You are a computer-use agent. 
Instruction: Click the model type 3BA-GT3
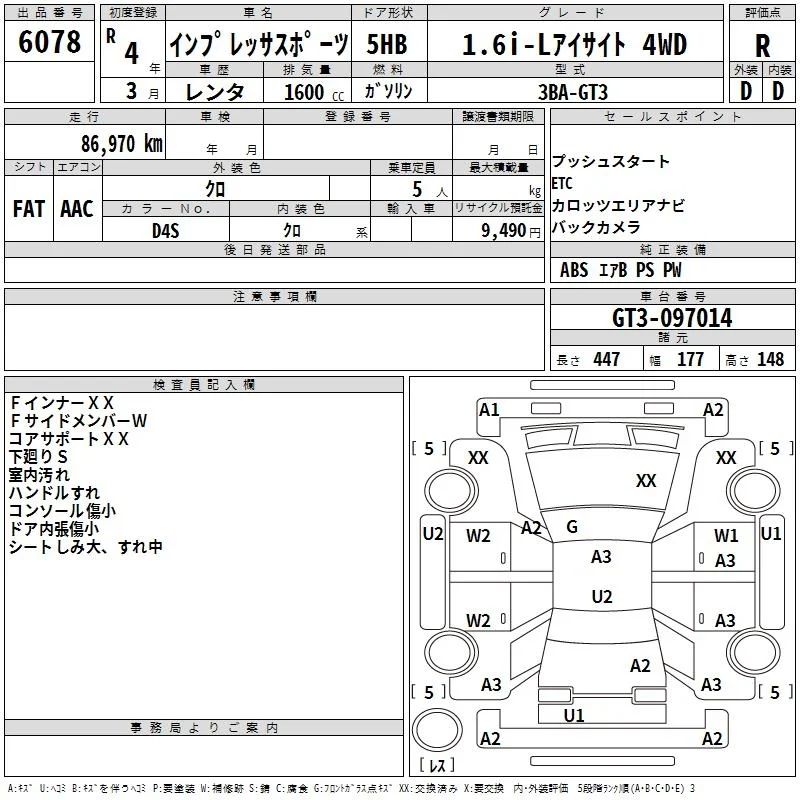[x=575, y=92]
